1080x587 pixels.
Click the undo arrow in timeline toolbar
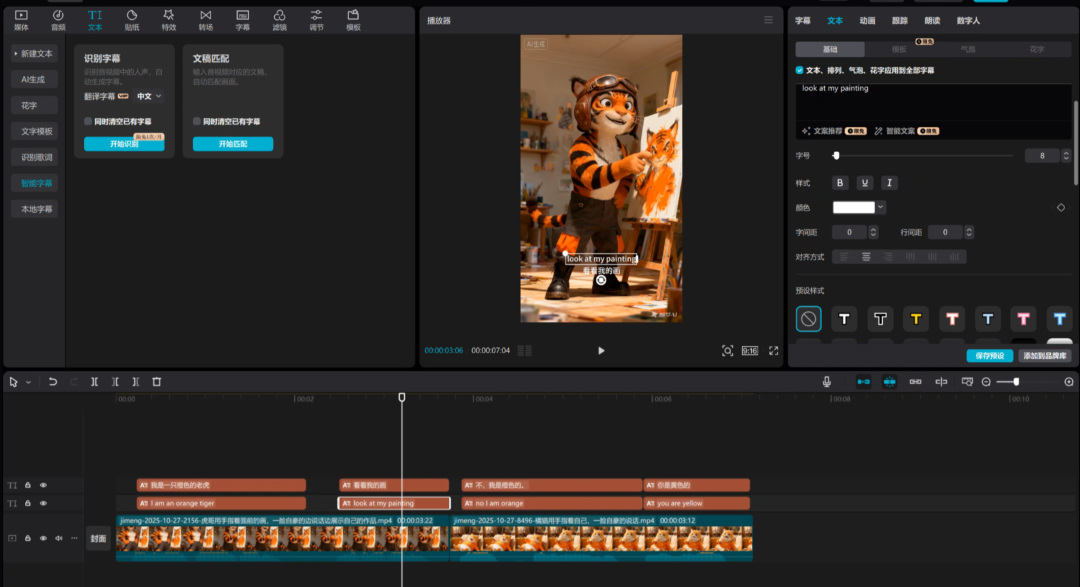click(52, 382)
